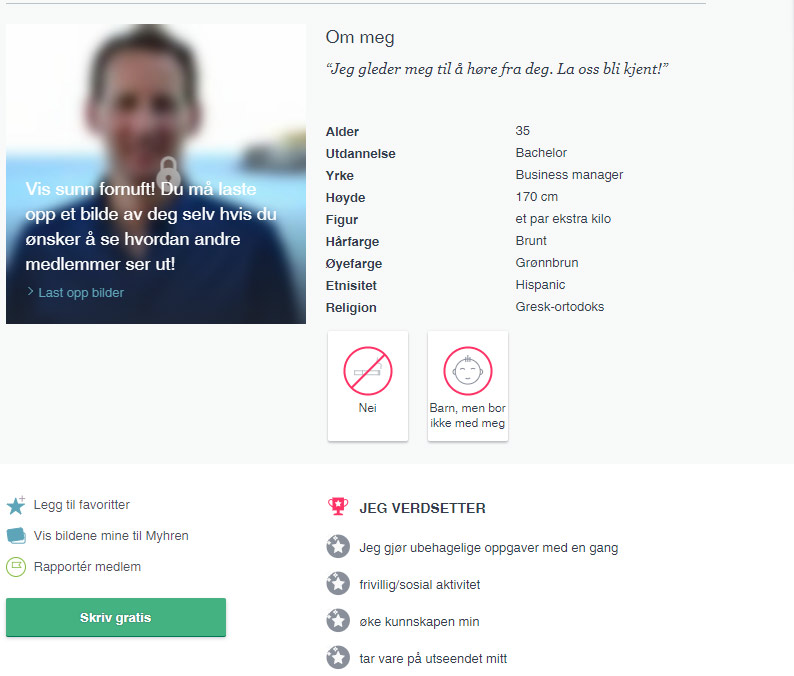Click star badge beside ubehagelige oppgaver item
The height and width of the screenshot is (676, 794).
[x=338, y=547]
